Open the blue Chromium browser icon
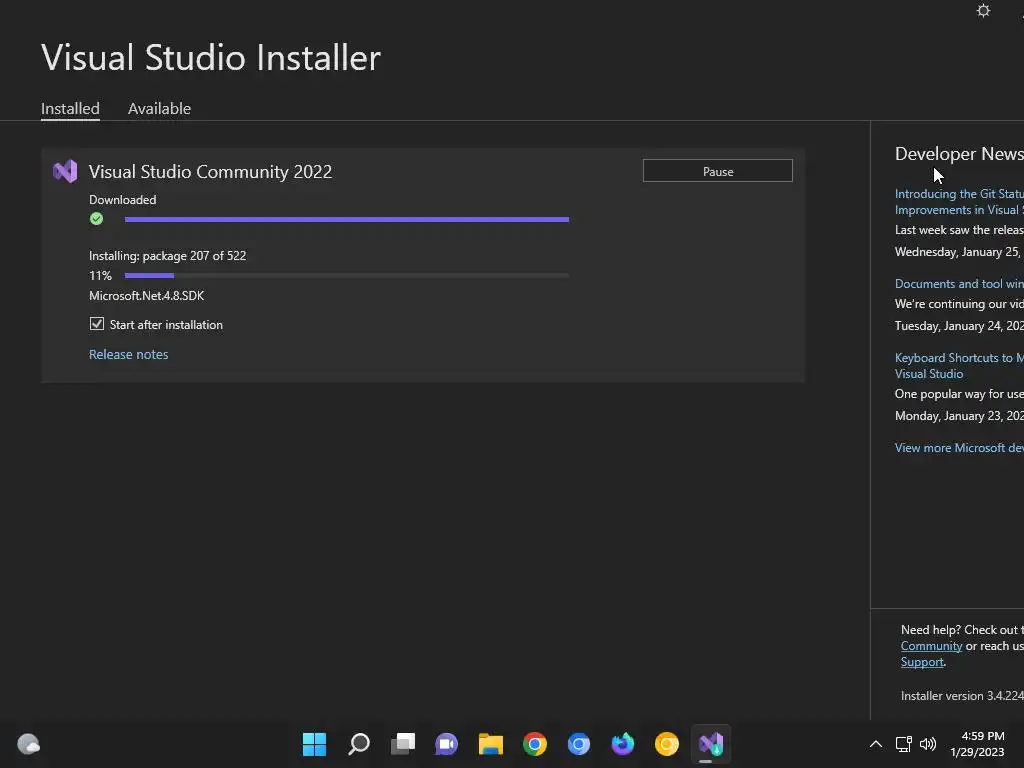 579,744
